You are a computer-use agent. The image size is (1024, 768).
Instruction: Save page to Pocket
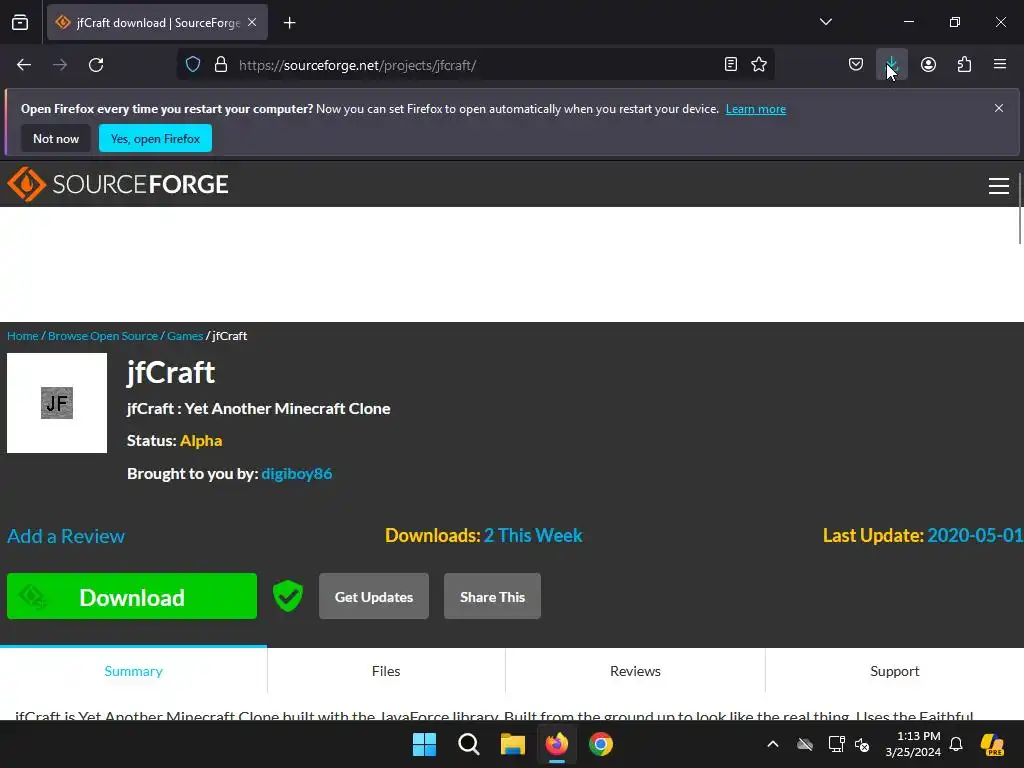pyautogui.click(x=856, y=64)
